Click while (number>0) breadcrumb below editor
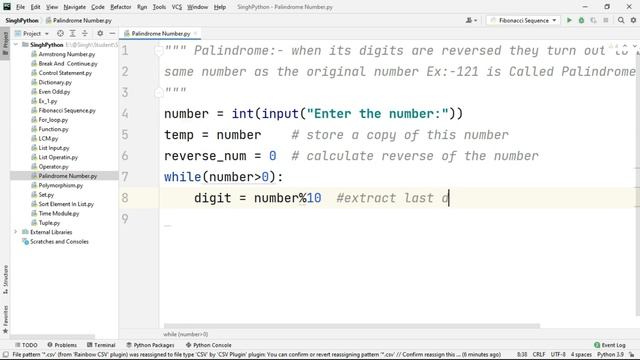Screen dimensions: 640x360 click(x=186, y=334)
